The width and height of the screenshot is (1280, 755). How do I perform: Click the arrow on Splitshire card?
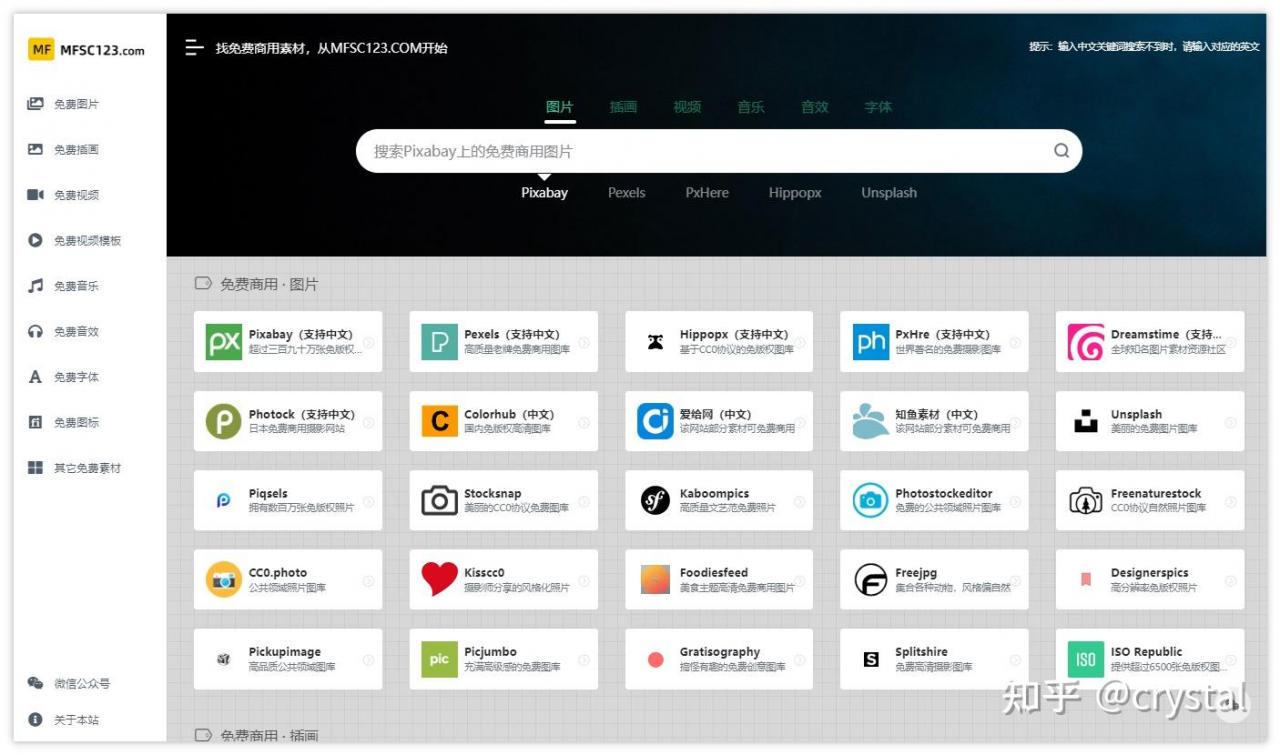[x=1015, y=659]
